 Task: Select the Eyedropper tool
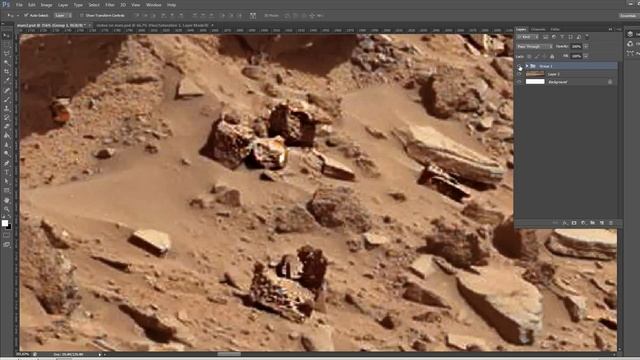pyautogui.click(x=7, y=80)
